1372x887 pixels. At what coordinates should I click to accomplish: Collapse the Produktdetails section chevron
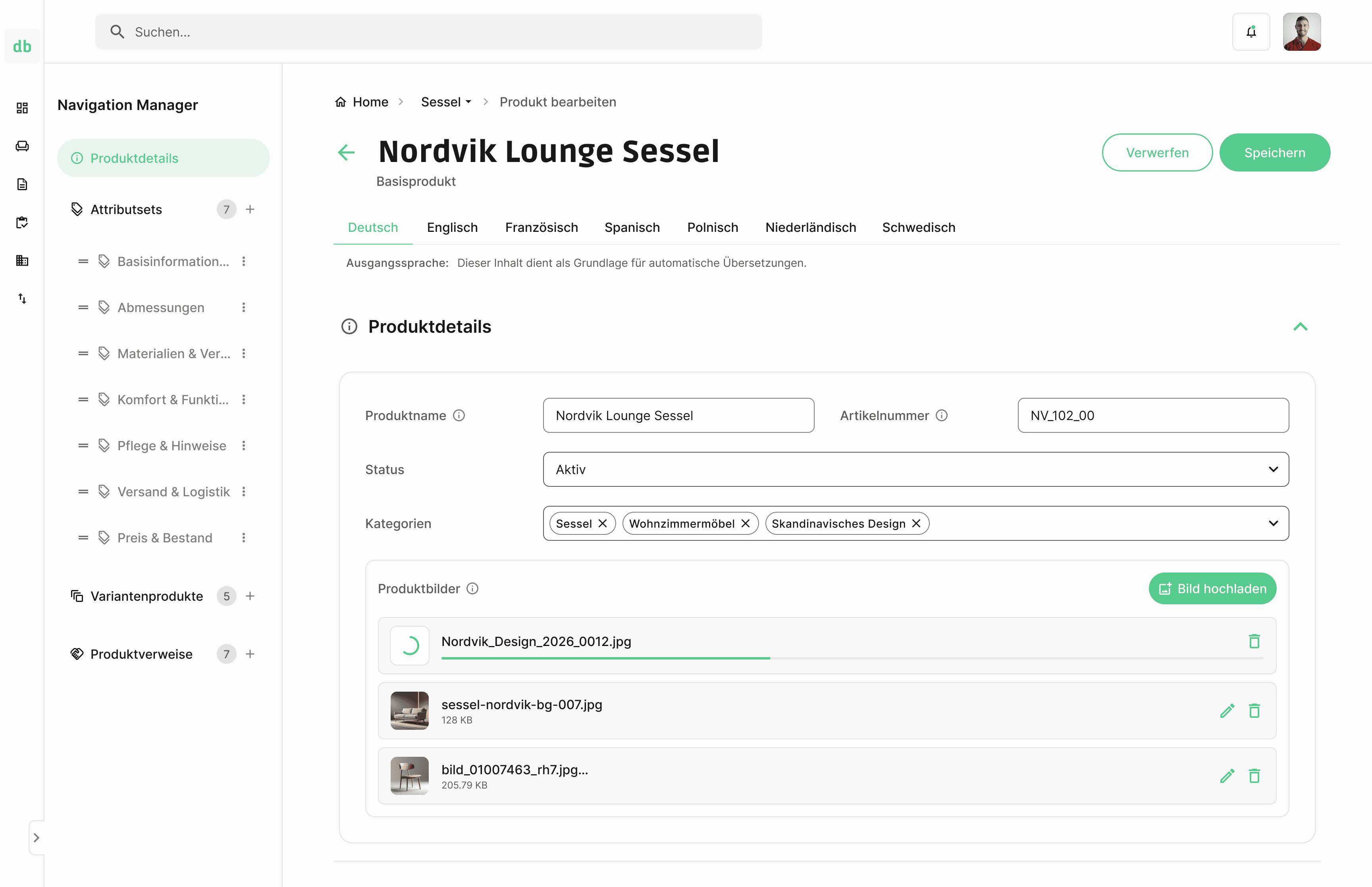[x=1300, y=327]
